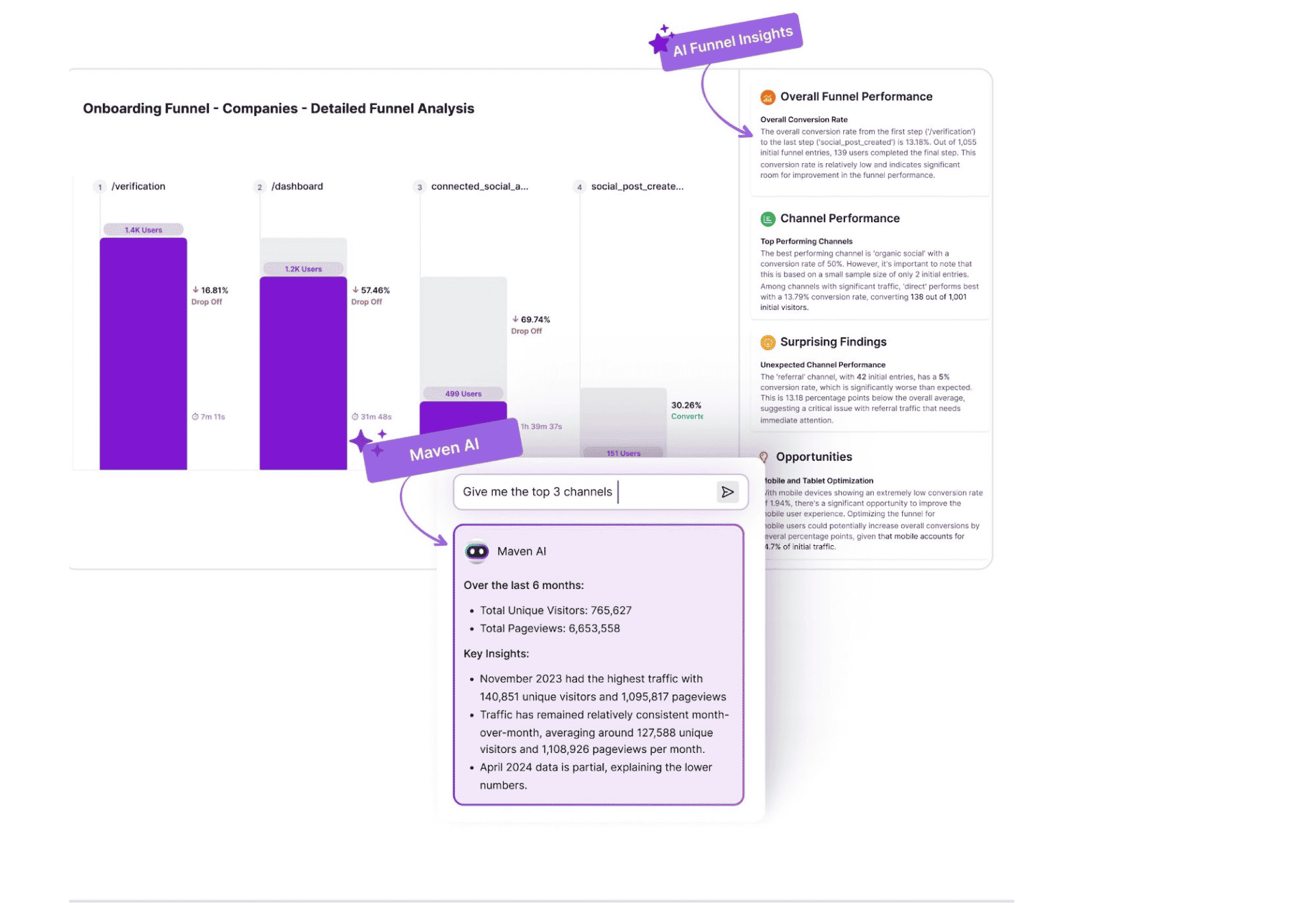
Task: Click the '1.4K Users' badge
Action: click(143, 230)
